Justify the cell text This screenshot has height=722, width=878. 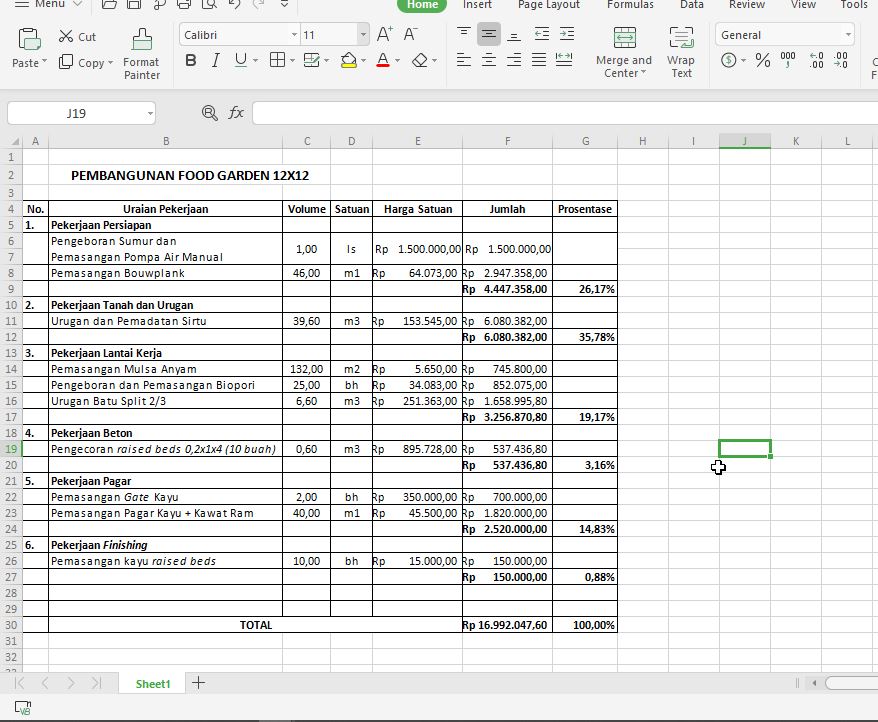tap(539, 59)
